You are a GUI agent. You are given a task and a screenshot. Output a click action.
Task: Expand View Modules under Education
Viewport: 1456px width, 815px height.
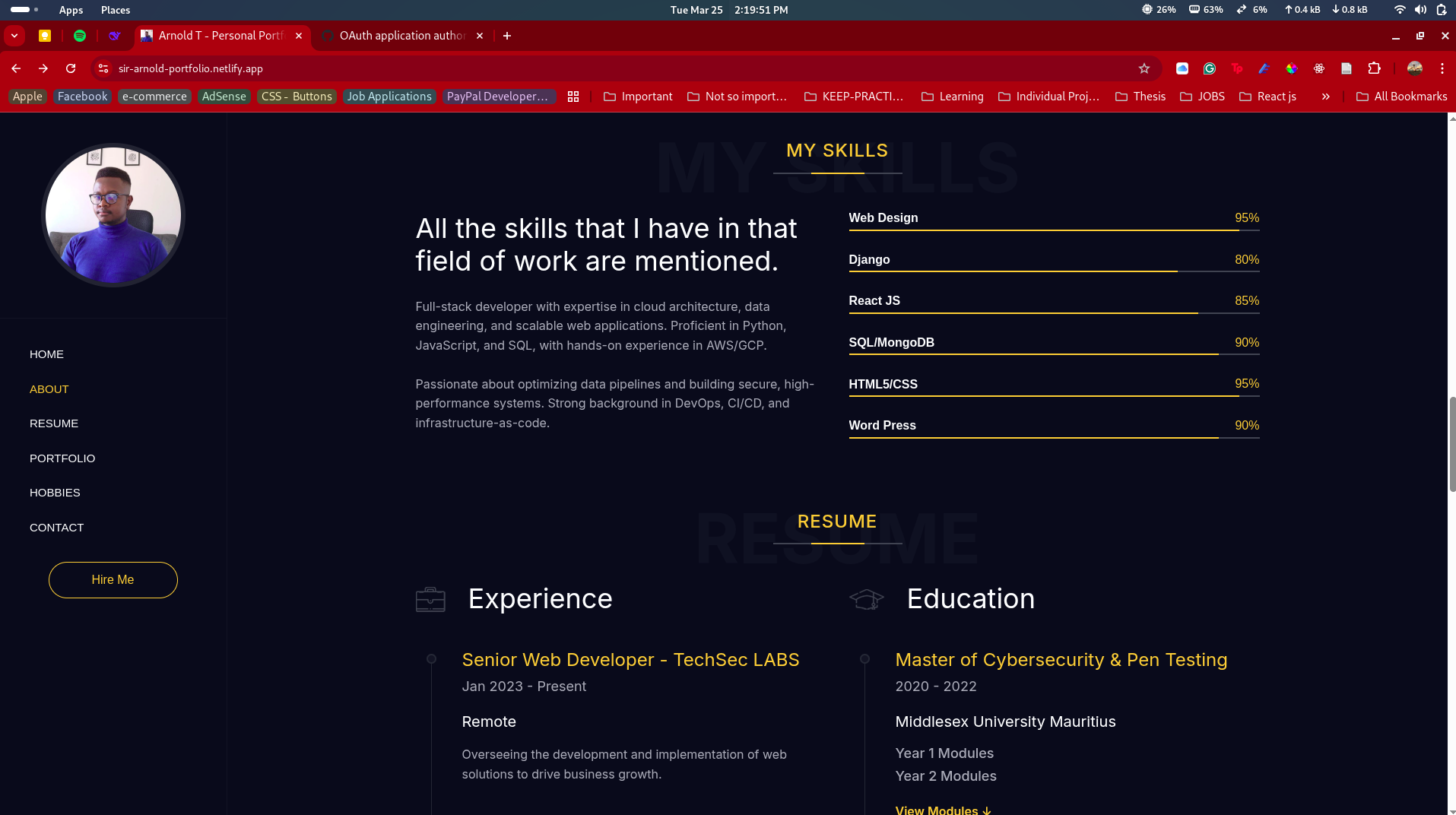pyautogui.click(x=943, y=810)
